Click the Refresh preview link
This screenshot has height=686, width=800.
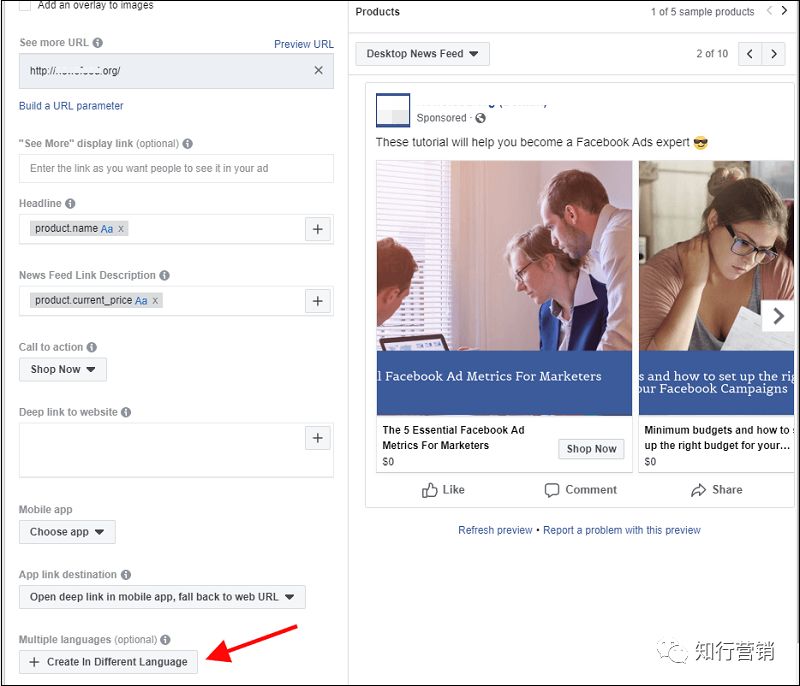(x=495, y=530)
